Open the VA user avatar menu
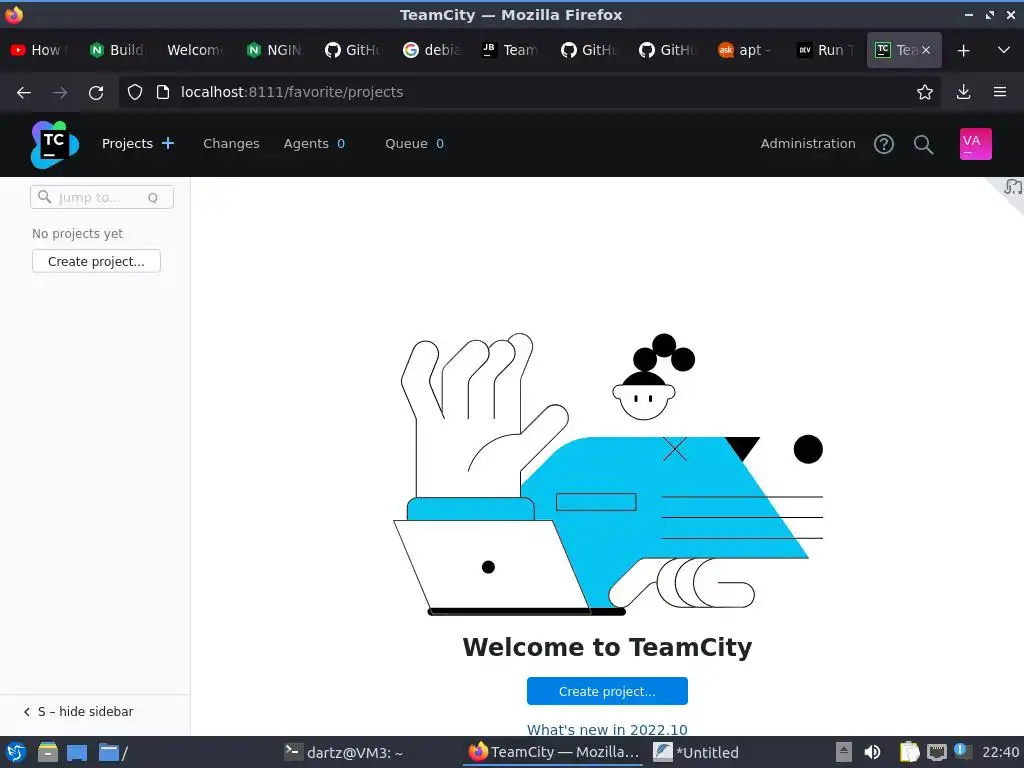 pyautogui.click(x=975, y=144)
